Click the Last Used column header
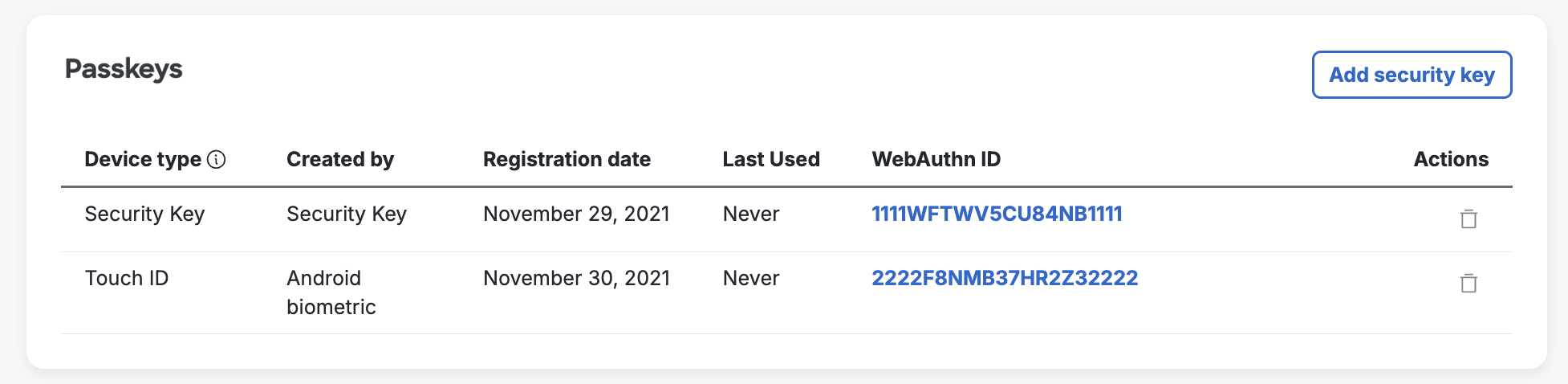Image resolution: width=1568 pixels, height=384 pixels. coord(771,159)
